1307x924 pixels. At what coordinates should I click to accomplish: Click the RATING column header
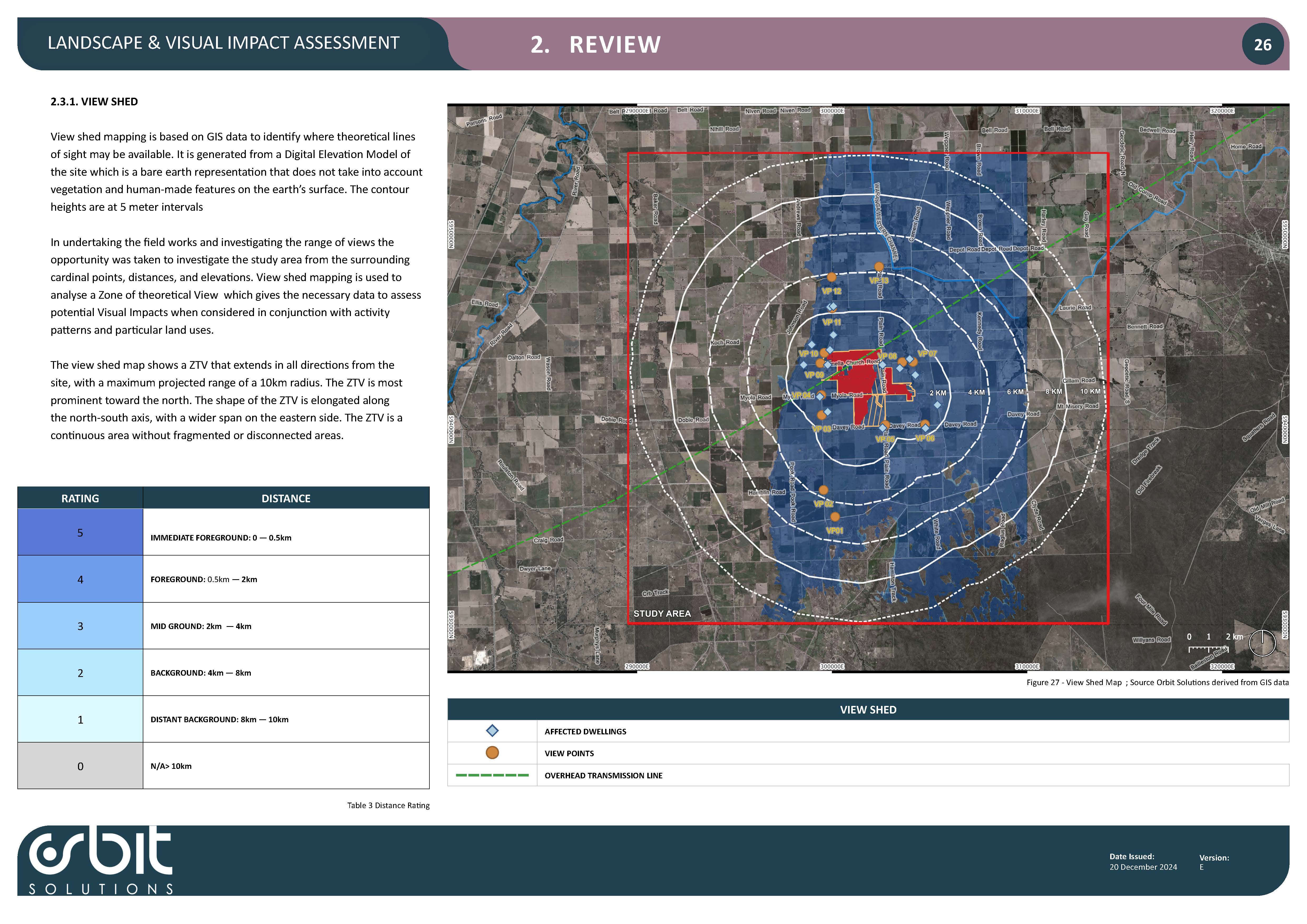click(80, 498)
